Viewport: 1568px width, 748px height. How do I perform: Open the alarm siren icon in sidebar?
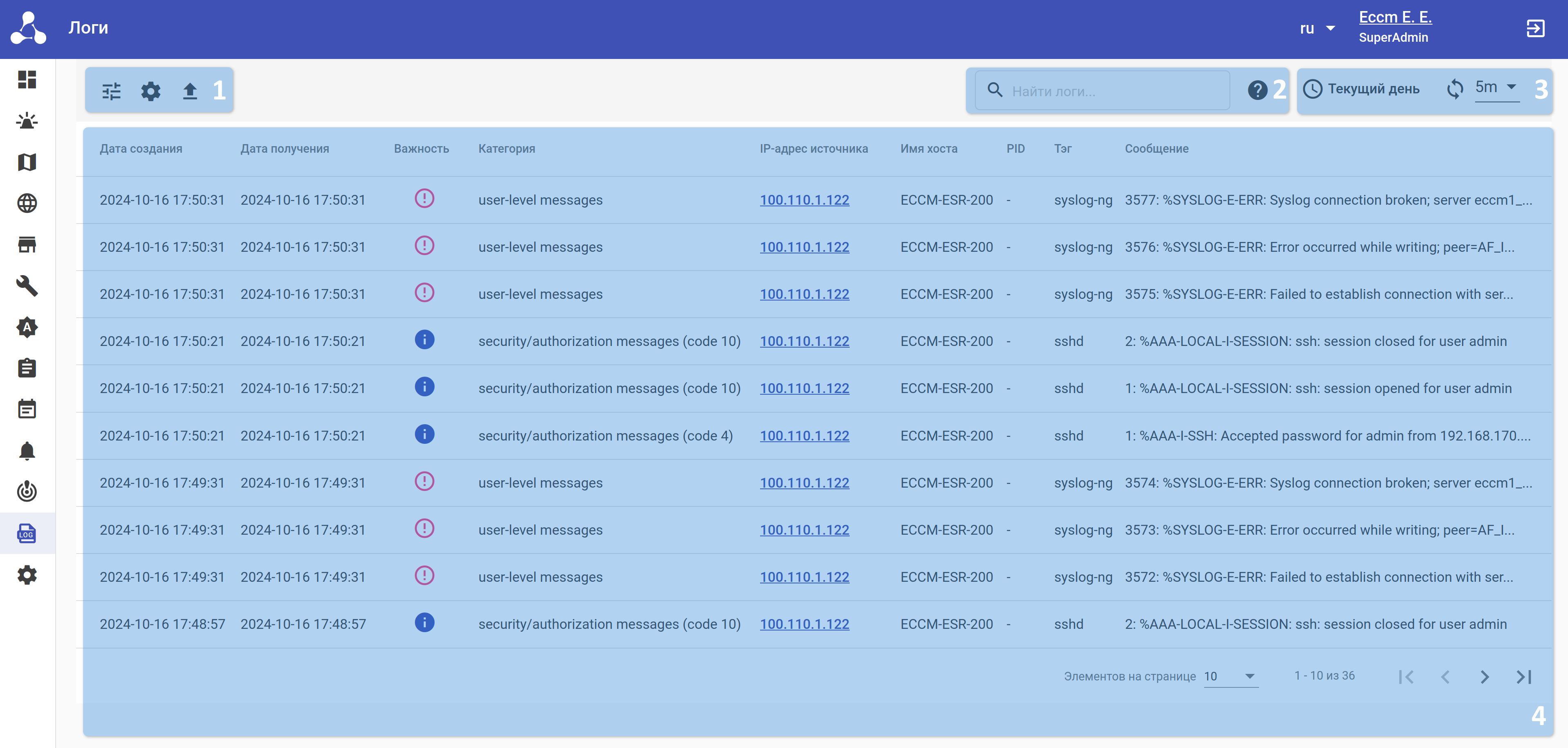(x=27, y=121)
